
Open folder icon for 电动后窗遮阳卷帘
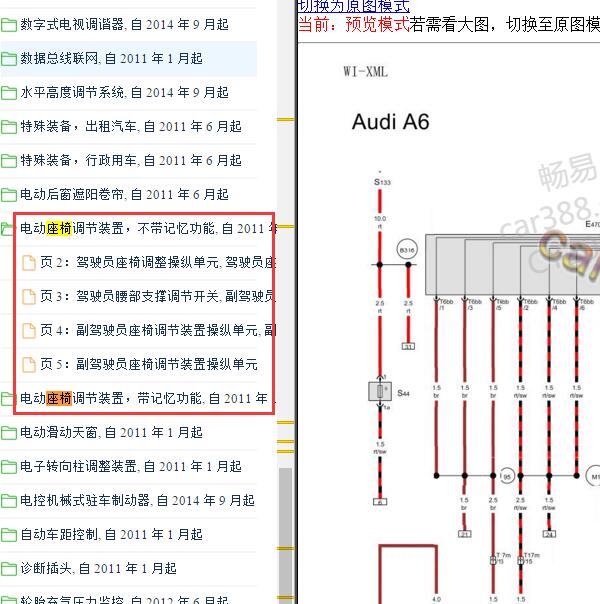tap(8, 195)
